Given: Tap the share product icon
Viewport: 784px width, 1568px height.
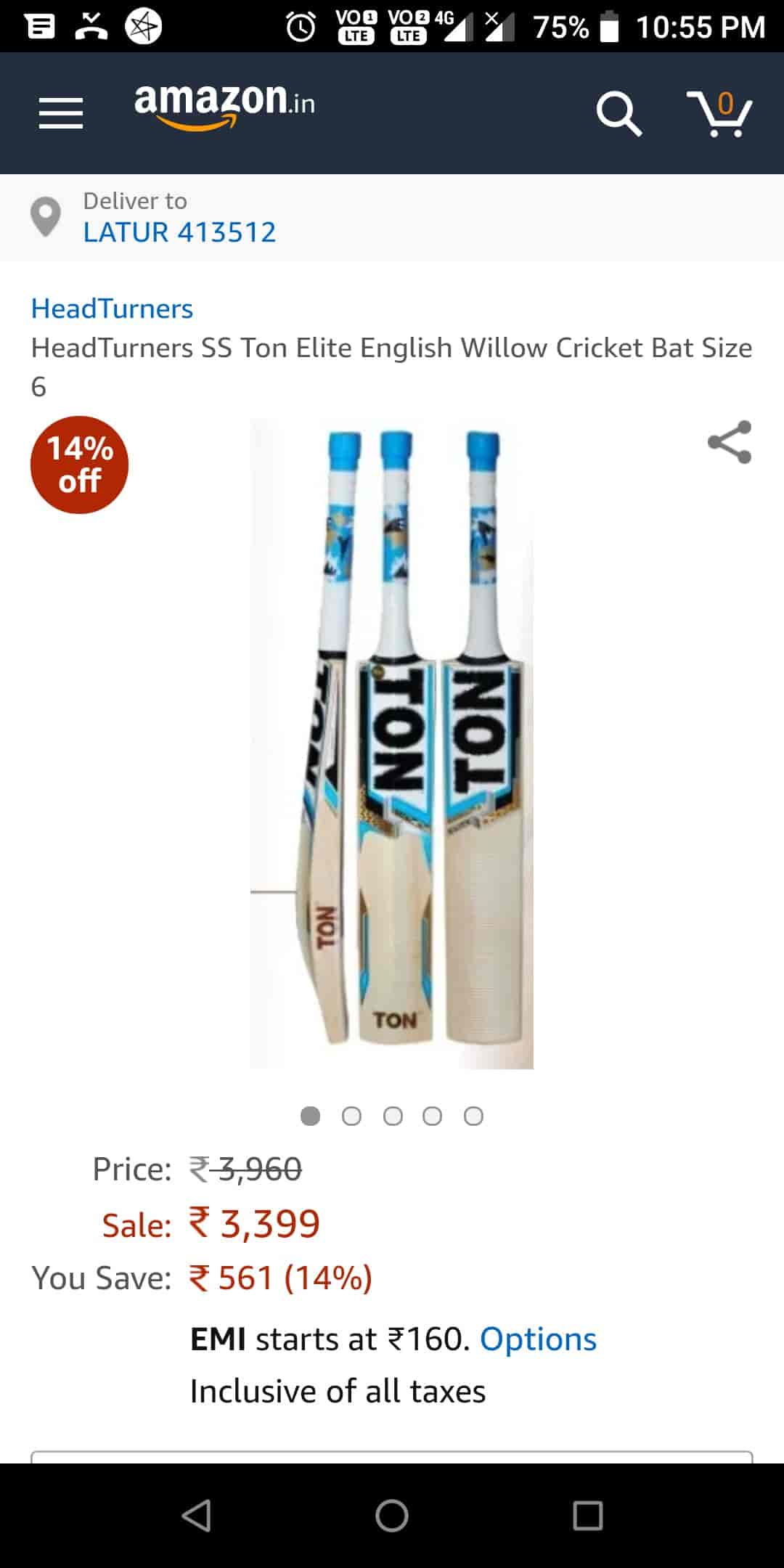Looking at the screenshot, I should pos(730,442).
